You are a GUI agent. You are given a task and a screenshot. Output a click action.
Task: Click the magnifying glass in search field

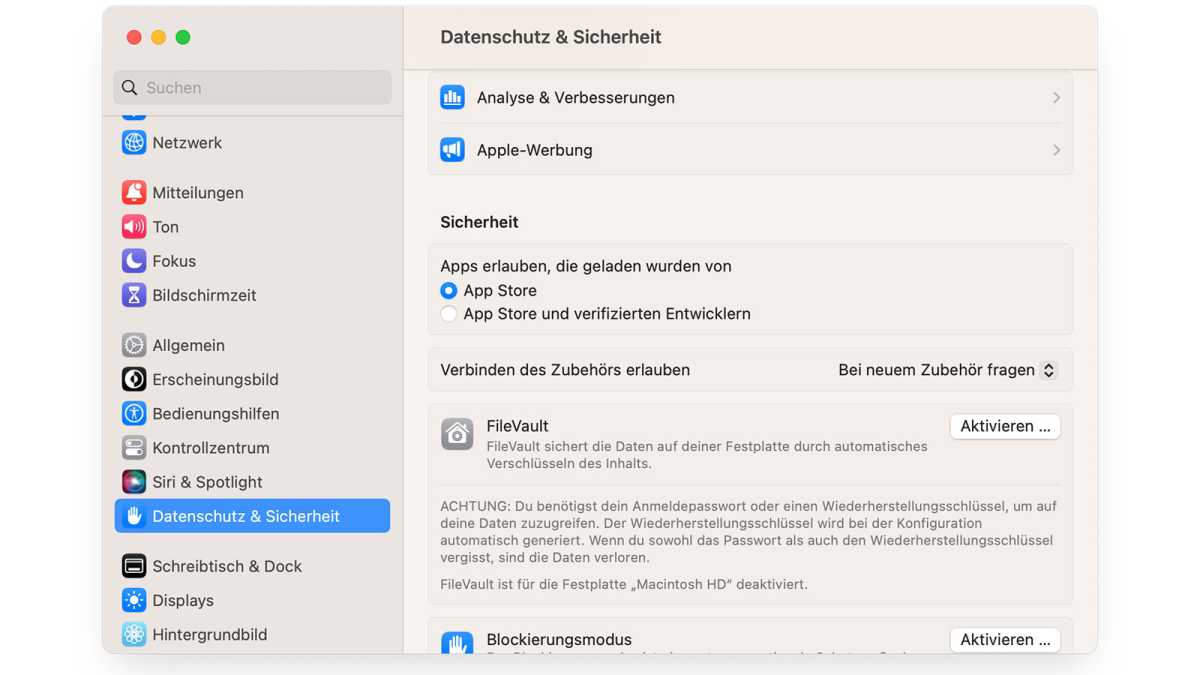point(130,88)
